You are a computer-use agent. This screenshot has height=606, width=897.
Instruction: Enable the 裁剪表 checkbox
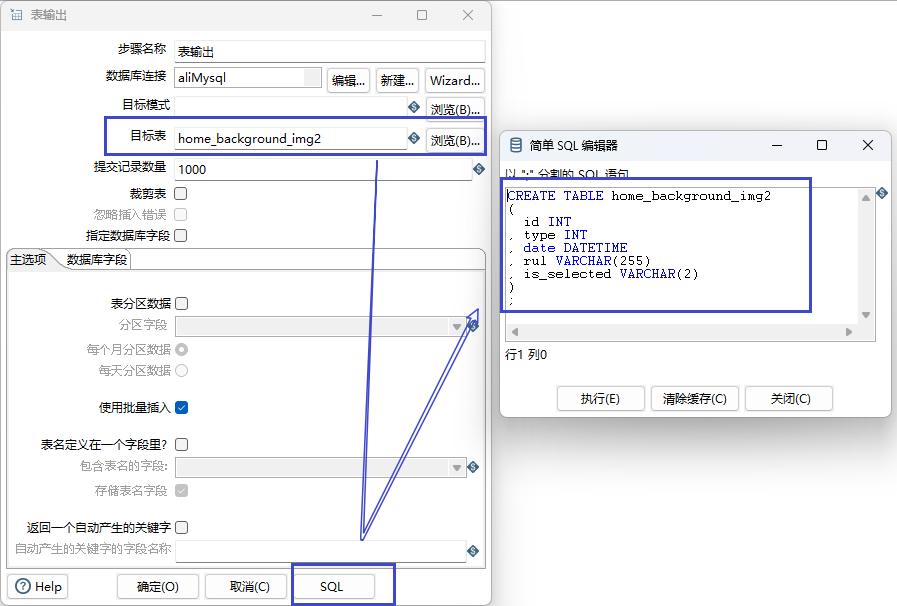(x=181, y=193)
